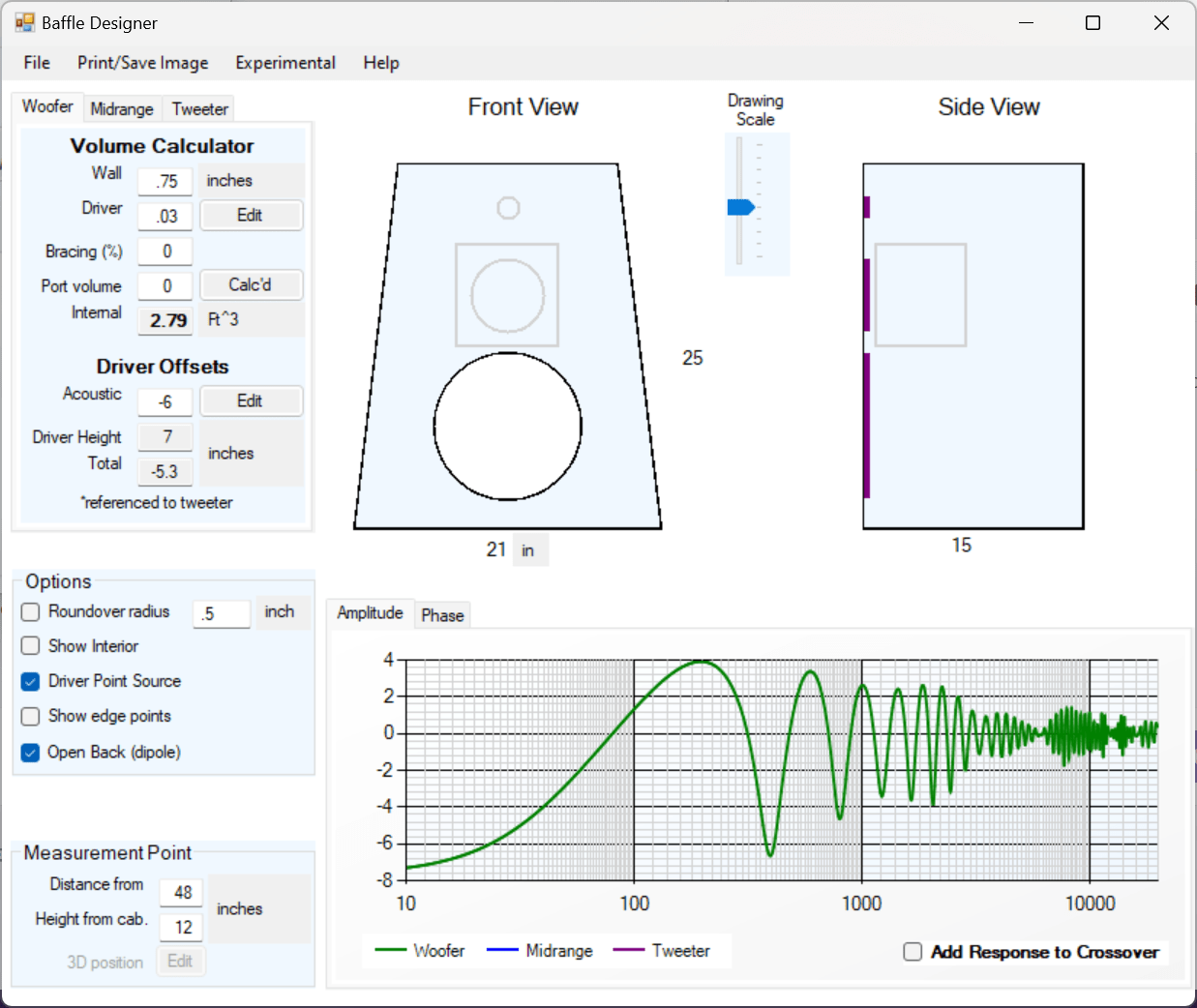Enable the Roundover radius checkbox
Image resolution: width=1197 pixels, height=1008 pixels.
click(x=31, y=611)
